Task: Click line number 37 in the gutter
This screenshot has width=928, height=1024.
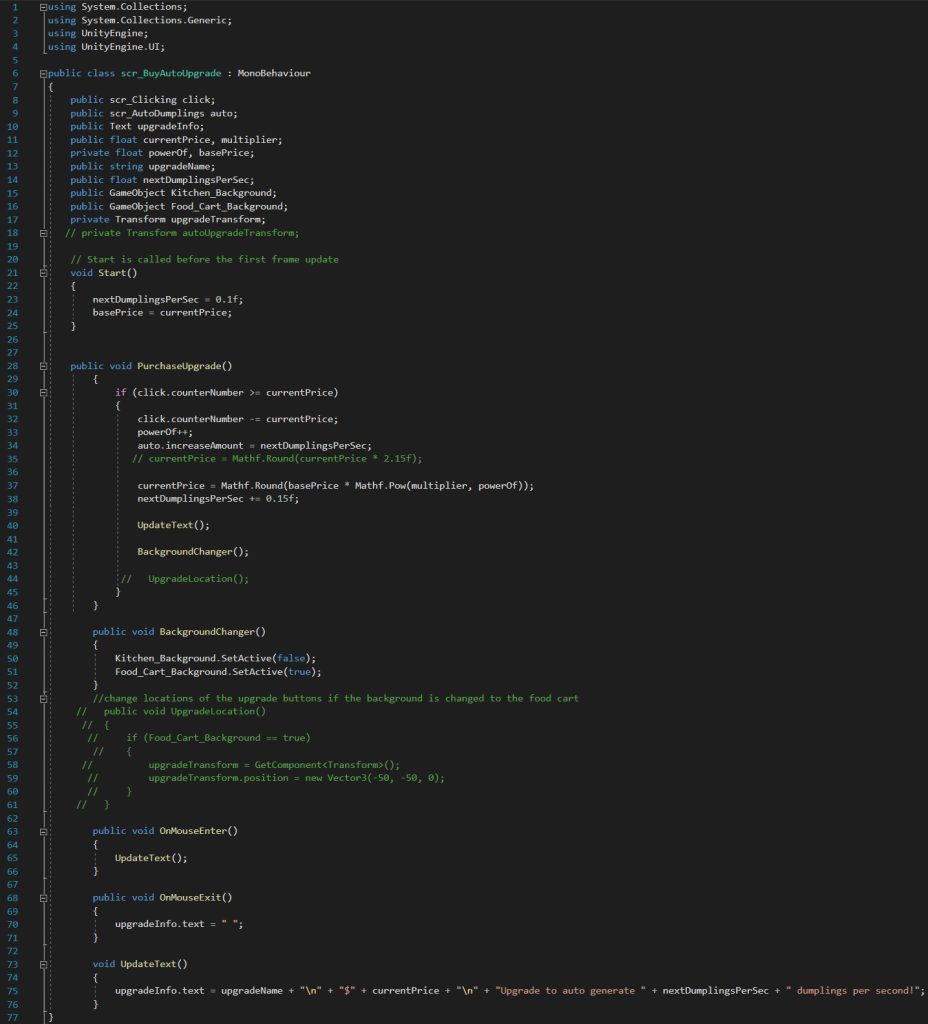Action: pos(14,485)
